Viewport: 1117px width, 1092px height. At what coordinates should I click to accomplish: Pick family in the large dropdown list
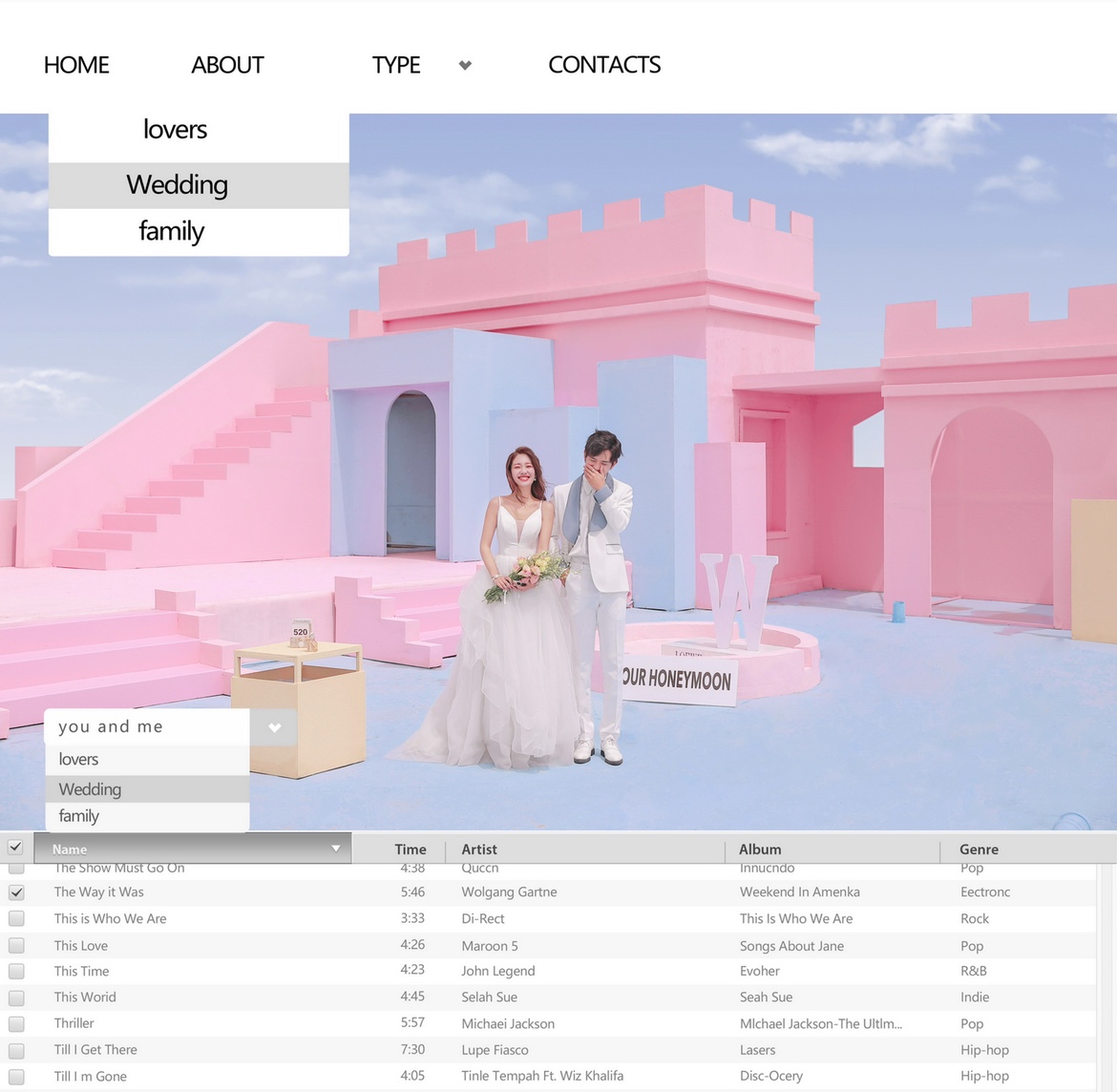(x=172, y=231)
